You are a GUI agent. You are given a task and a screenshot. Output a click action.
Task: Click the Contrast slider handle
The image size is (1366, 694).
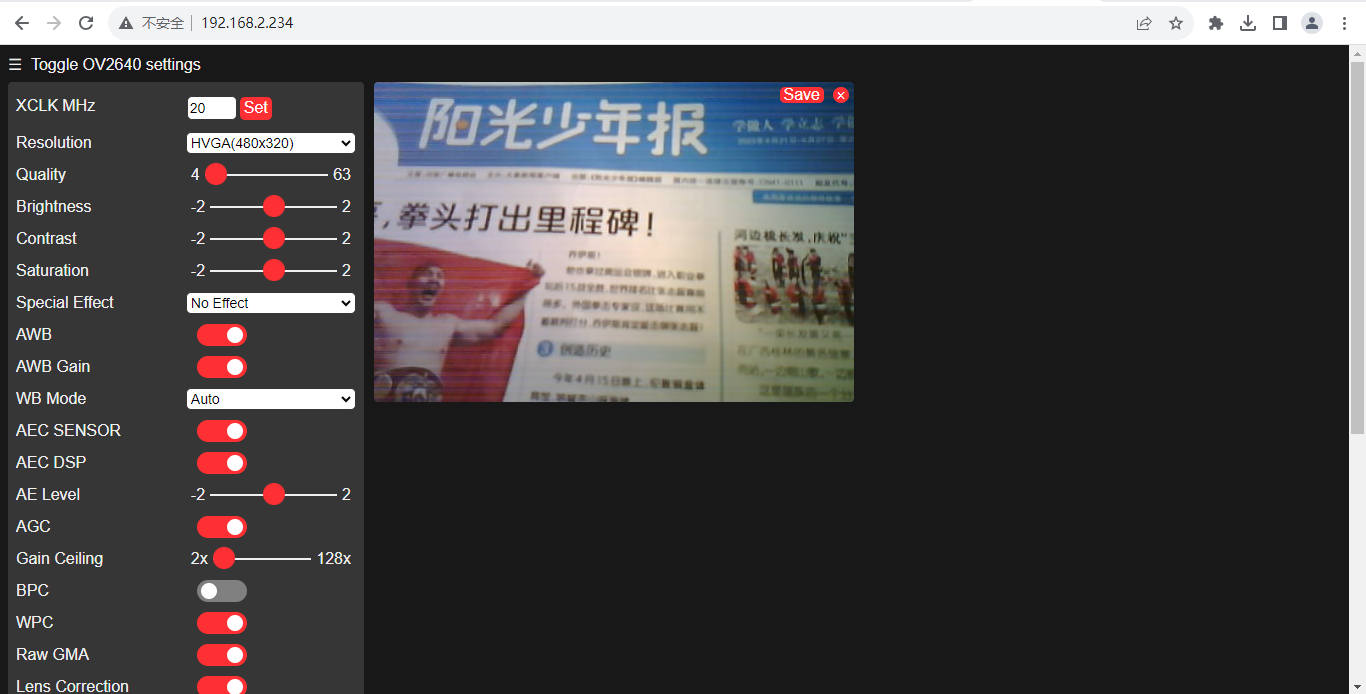(x=274, y=238)
